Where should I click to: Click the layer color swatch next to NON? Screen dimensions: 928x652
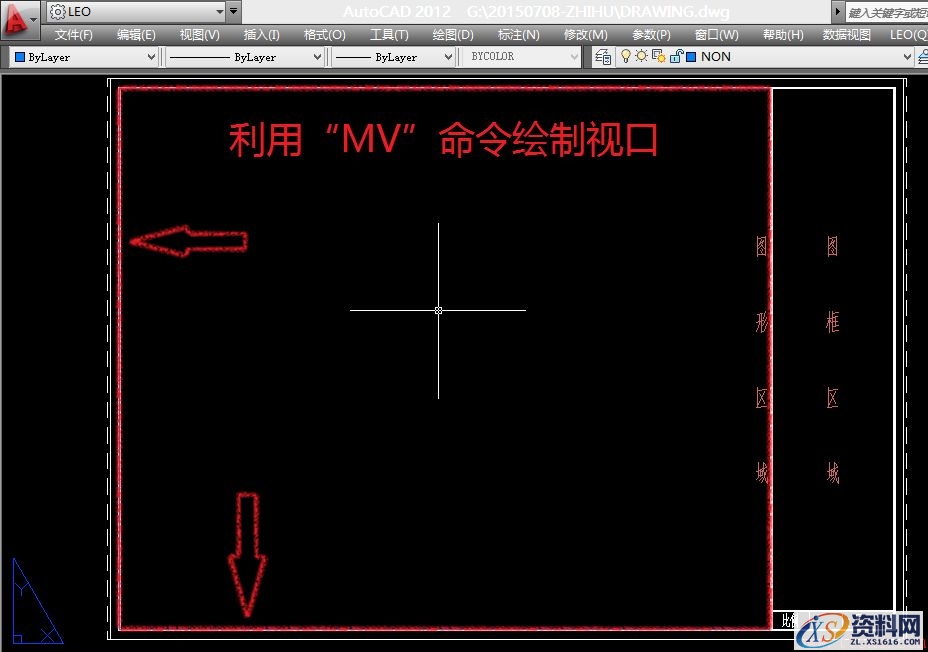tap(691, 57)
